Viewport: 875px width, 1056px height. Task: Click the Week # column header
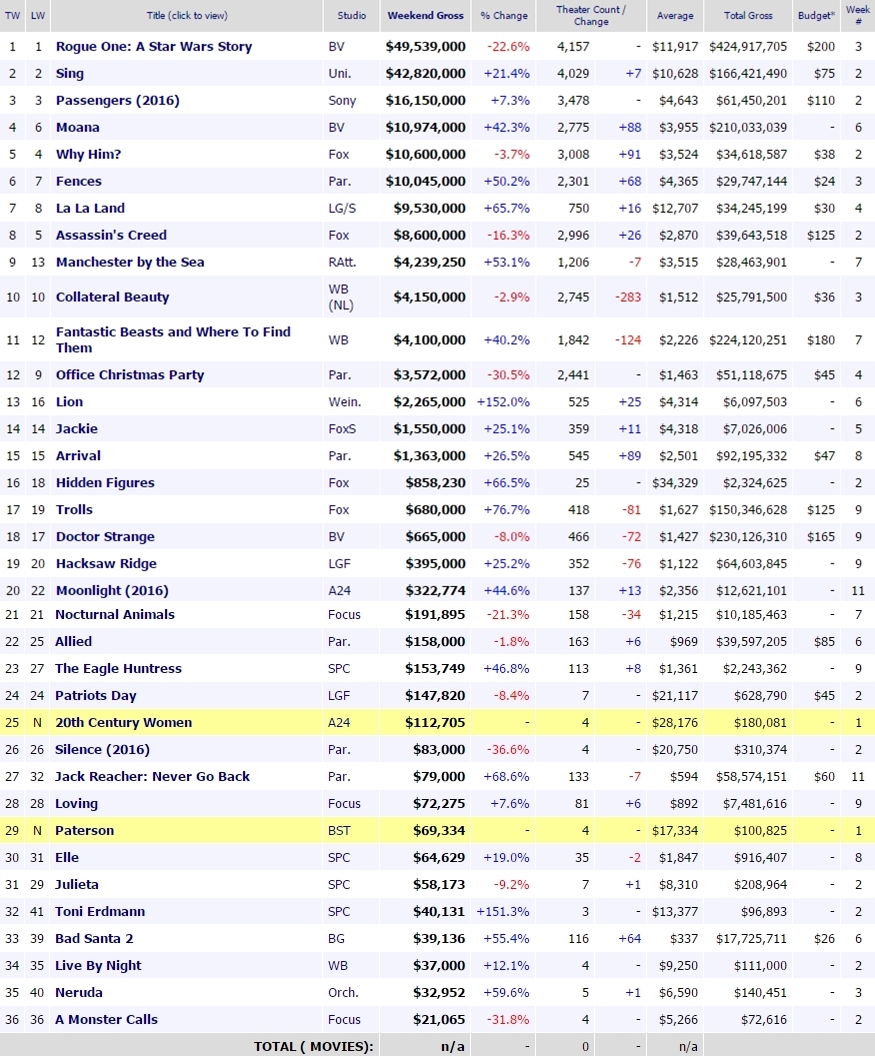click(857, 15)
